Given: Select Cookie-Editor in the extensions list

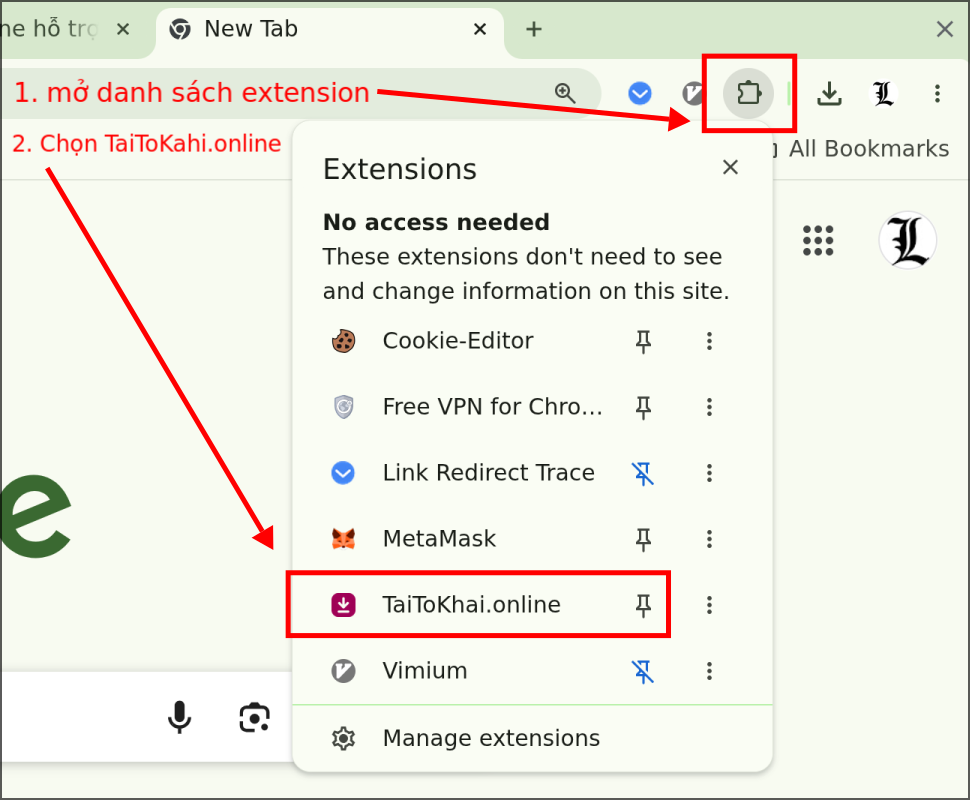Looking at the screenshot, I should pyautogui.click(x=458, y=341).
